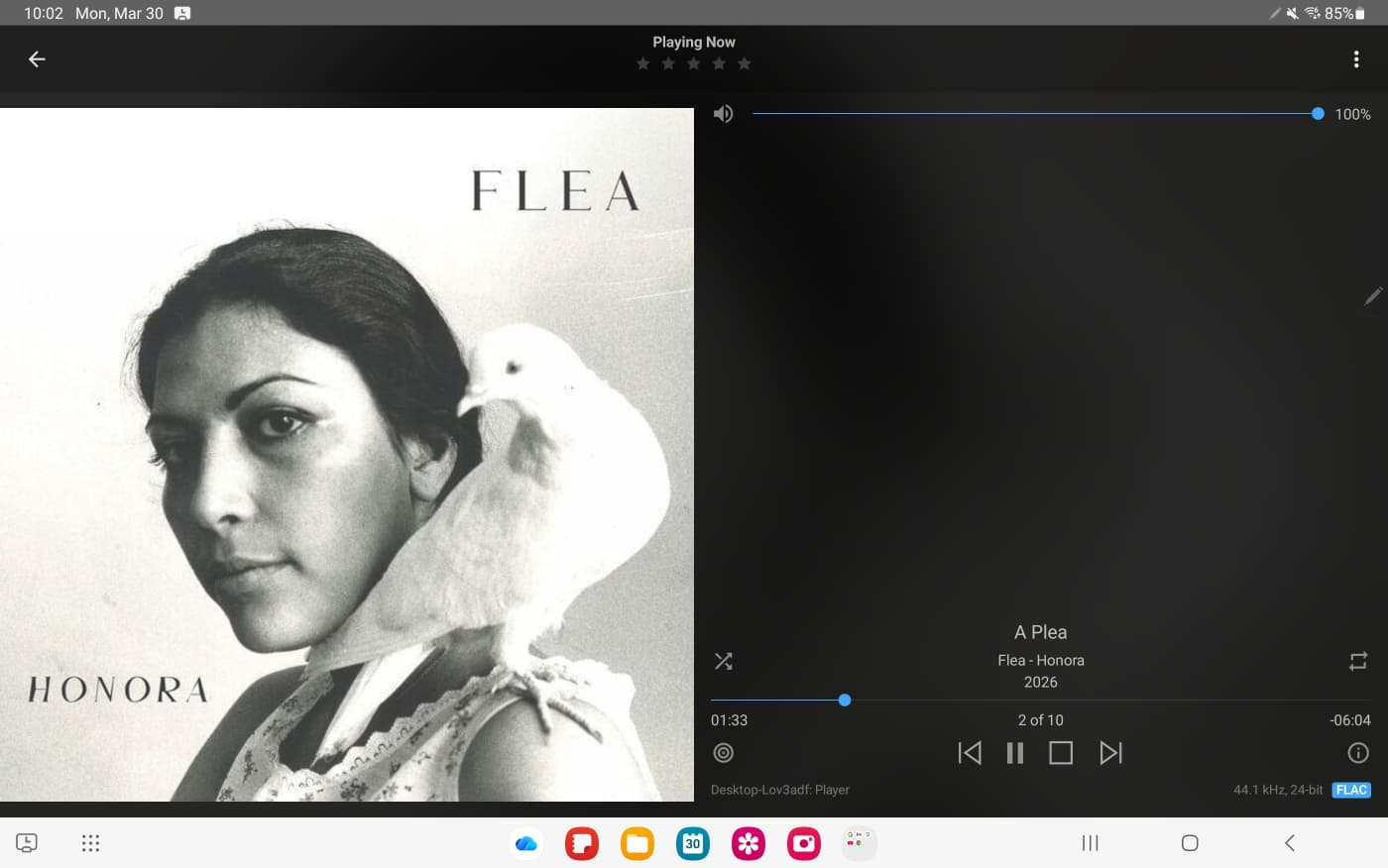Tap the Honora album cover art
This screenshot has height=868, width=1388.
click(x=347, y=454)
